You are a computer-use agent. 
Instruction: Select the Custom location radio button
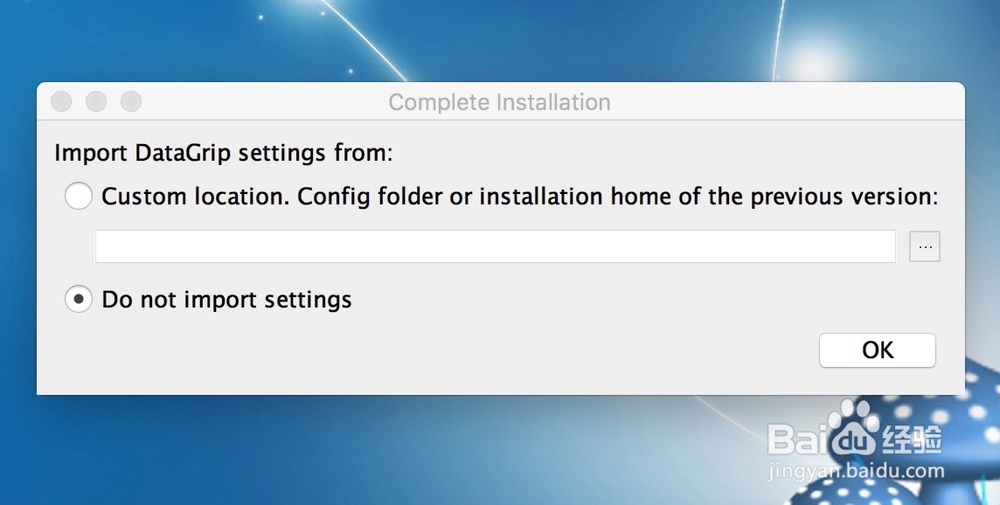78,196
